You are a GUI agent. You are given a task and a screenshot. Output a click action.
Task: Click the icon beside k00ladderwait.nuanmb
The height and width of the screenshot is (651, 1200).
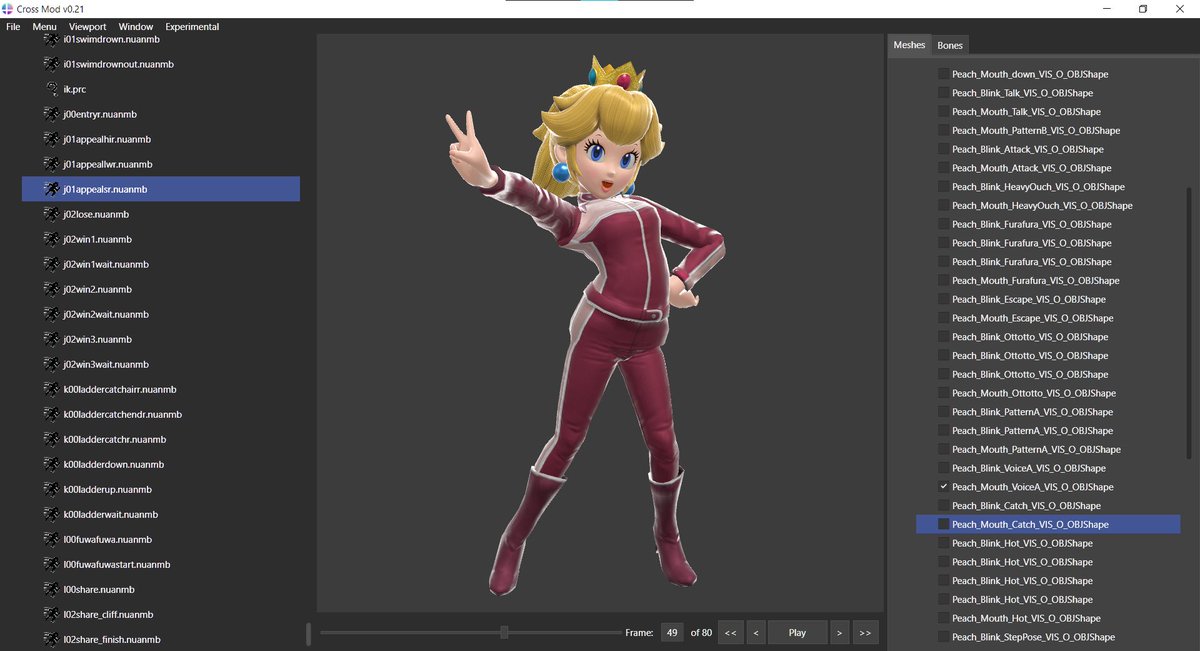51,514
